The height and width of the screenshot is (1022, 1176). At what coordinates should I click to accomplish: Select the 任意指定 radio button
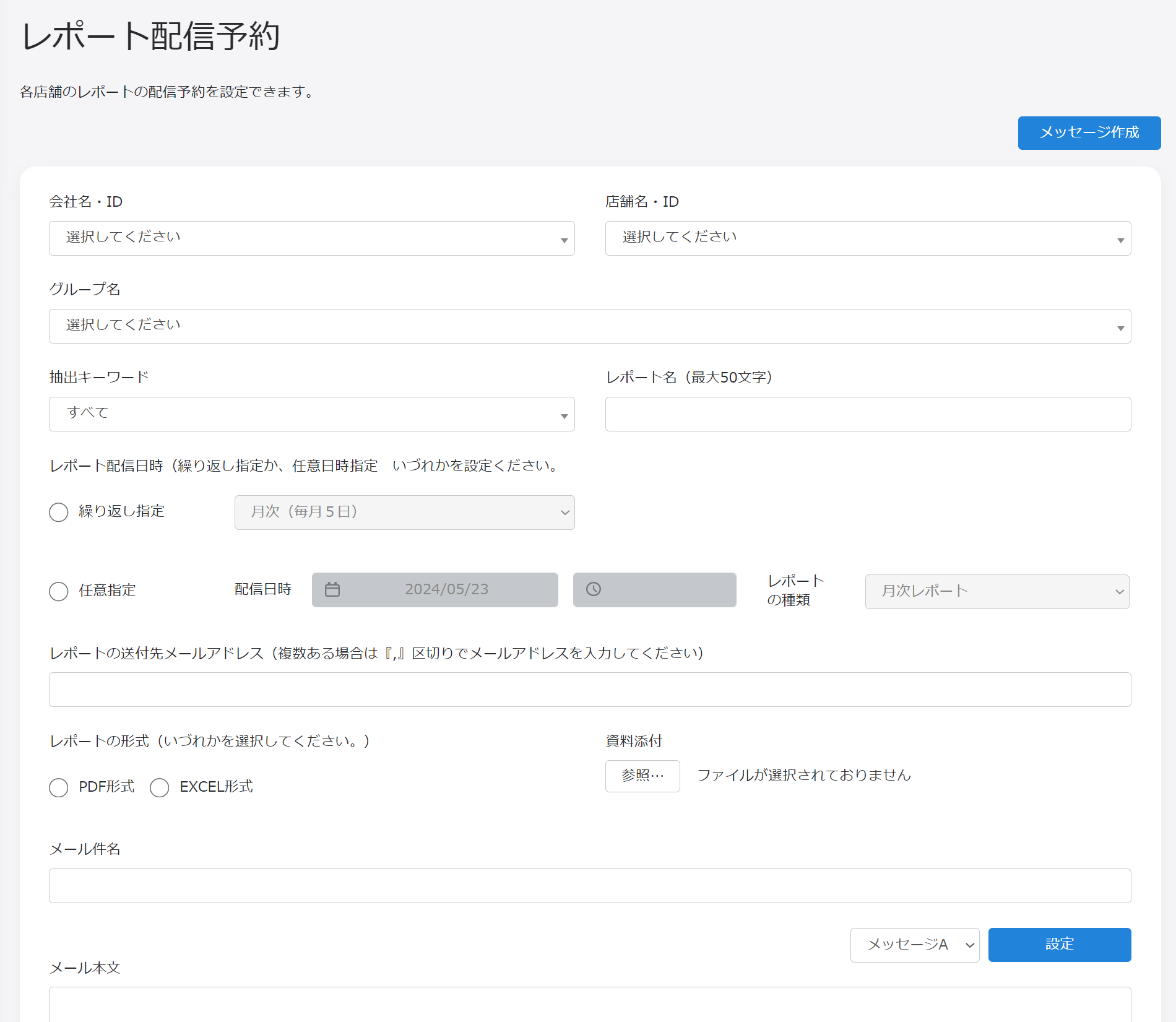(x=59, y=591)
